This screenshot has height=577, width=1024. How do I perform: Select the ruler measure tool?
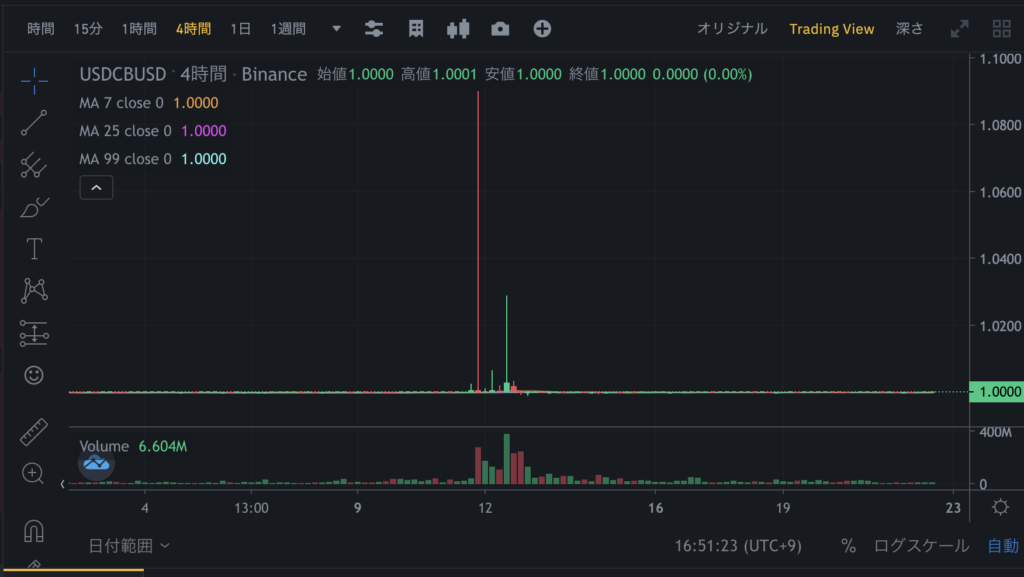(34, 431)
